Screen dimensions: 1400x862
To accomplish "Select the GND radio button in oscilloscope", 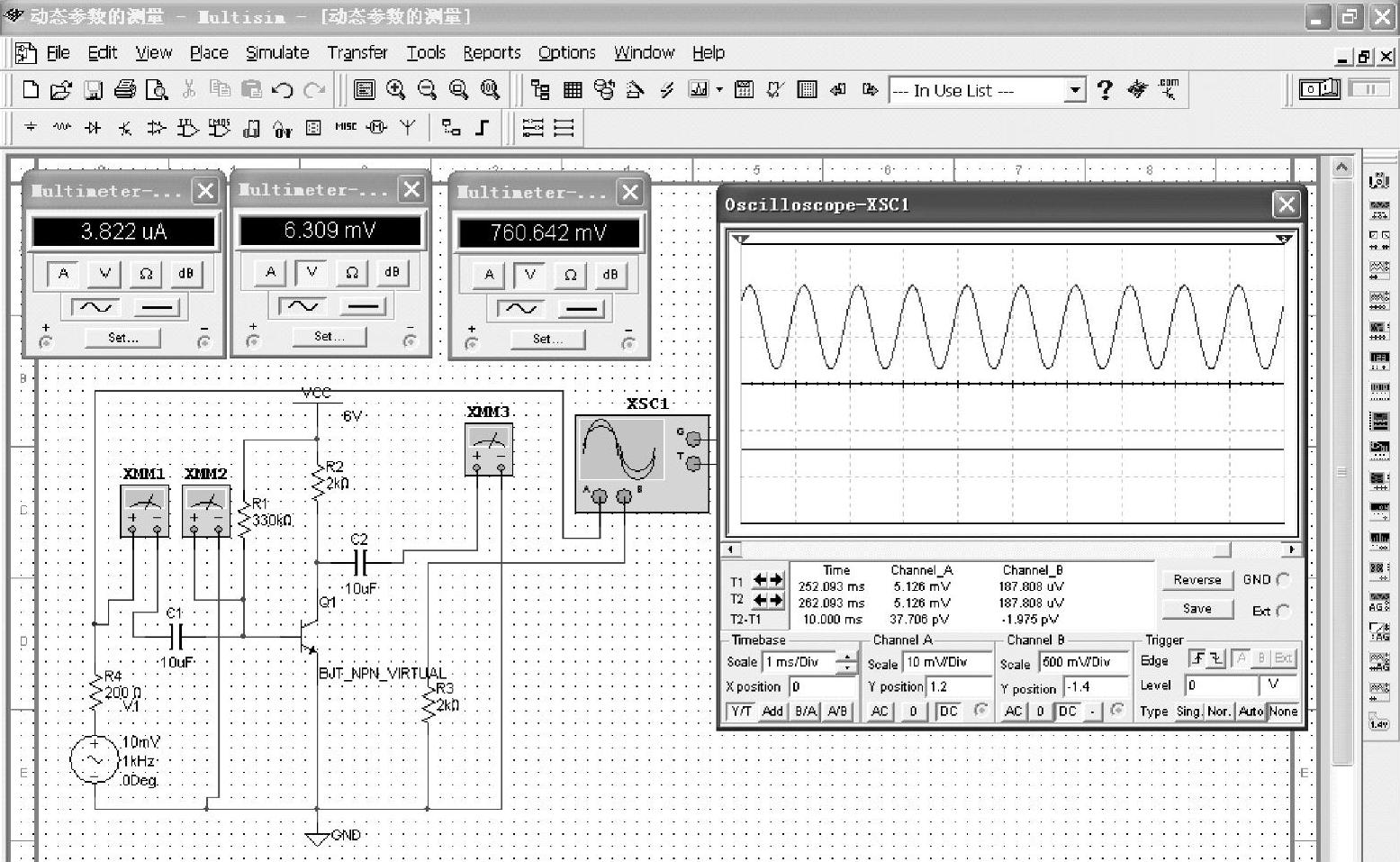I will pyautogui.click(x=1283, y=580).
